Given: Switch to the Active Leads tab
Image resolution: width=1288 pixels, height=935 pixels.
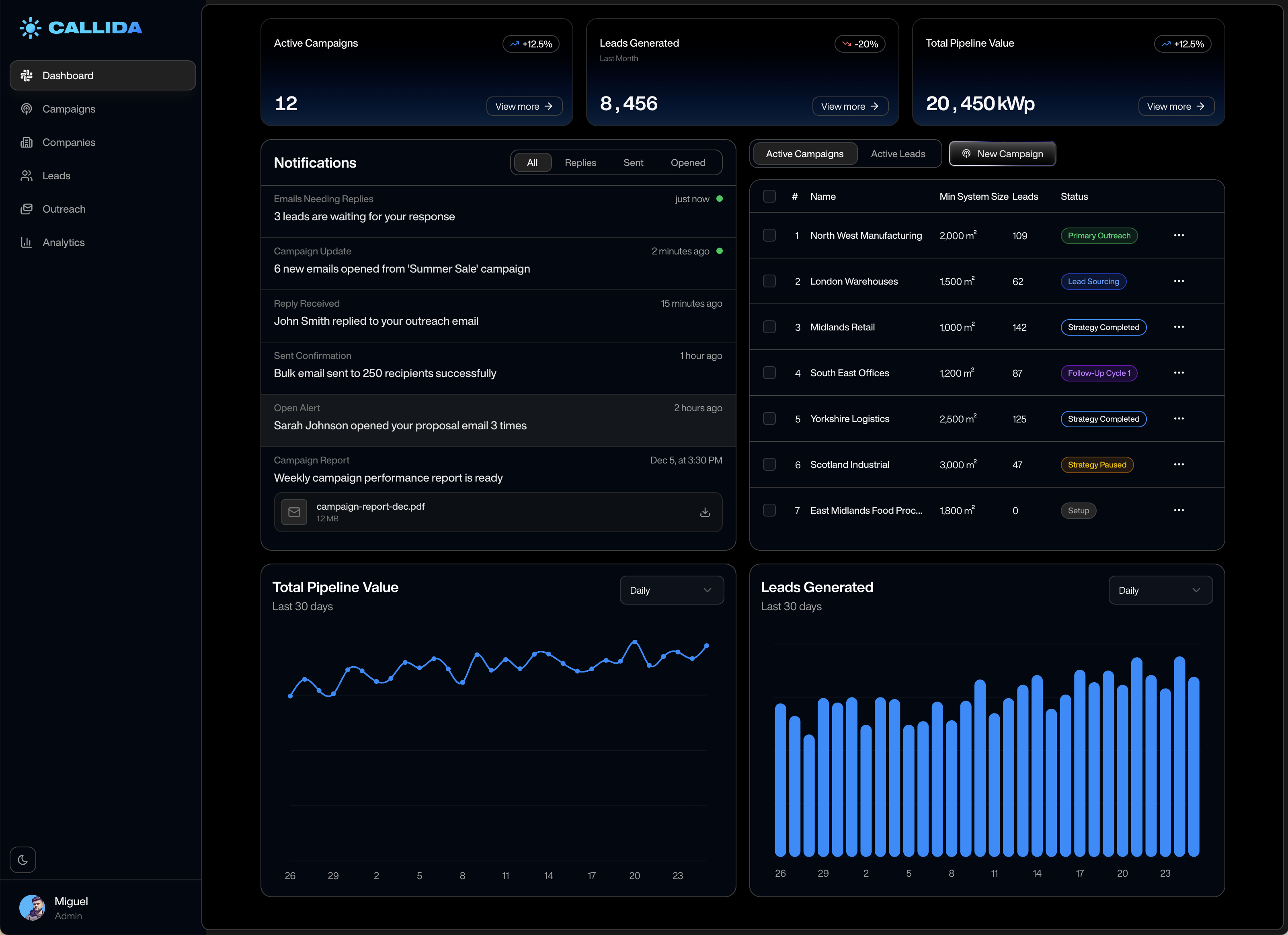Looking at the screenshot, I should [897, 154].
